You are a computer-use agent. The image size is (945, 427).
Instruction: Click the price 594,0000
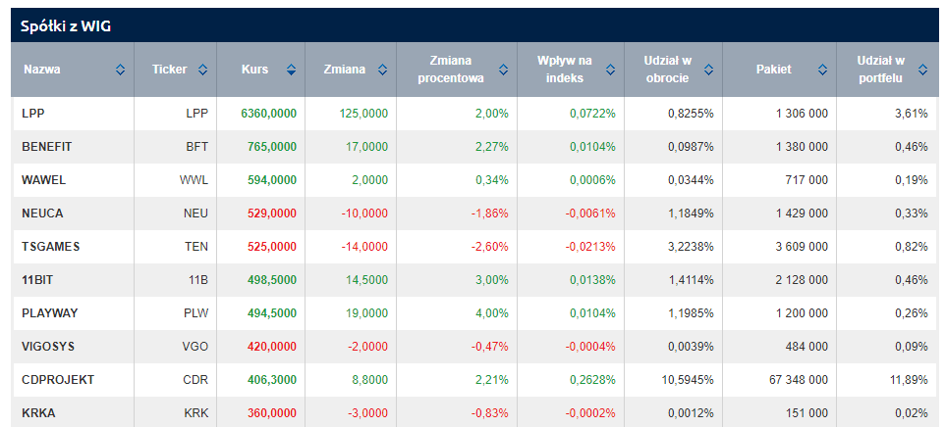tap(272, 179)
